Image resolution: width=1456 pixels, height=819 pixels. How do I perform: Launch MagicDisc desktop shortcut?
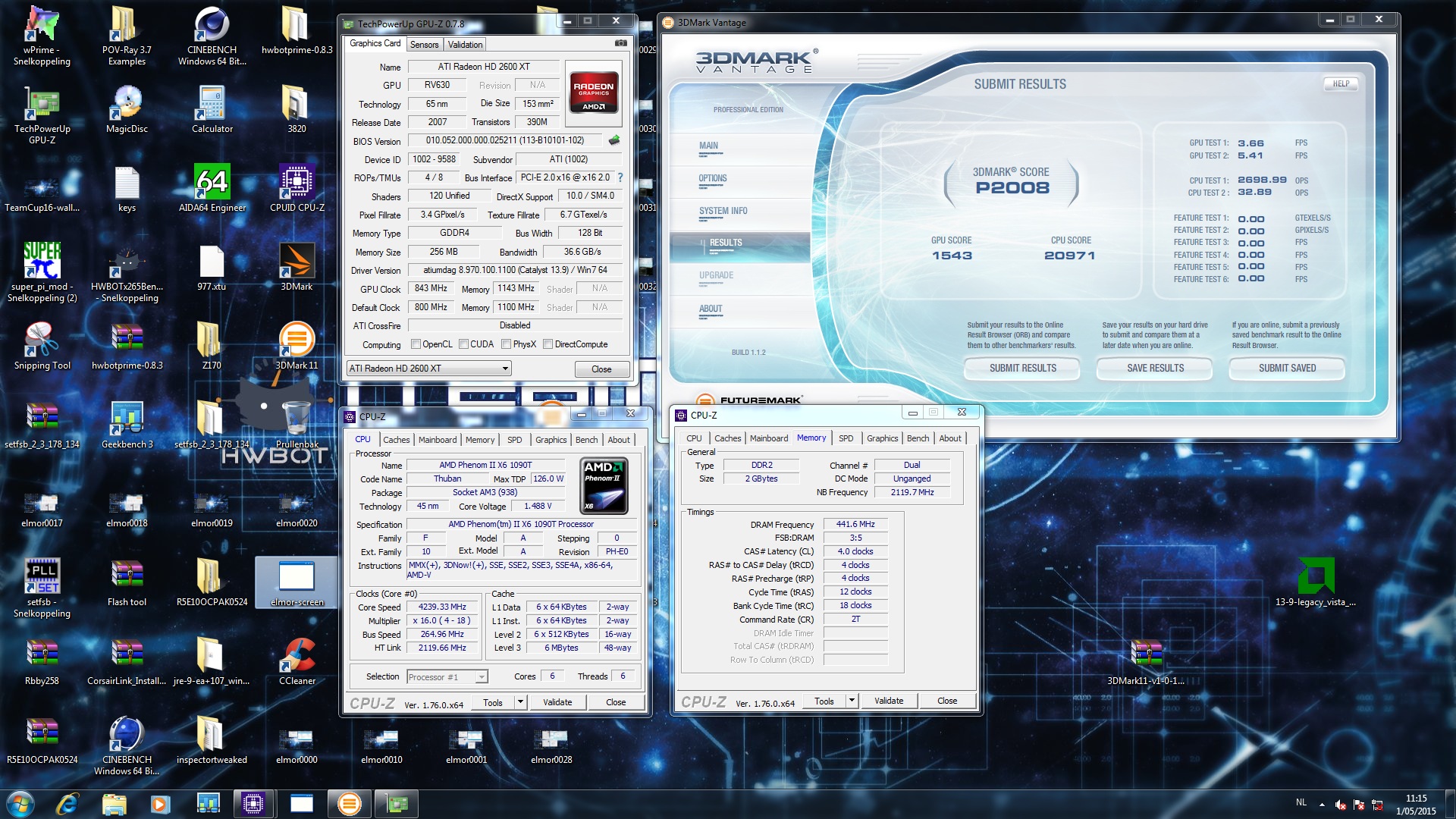(127, 109)
